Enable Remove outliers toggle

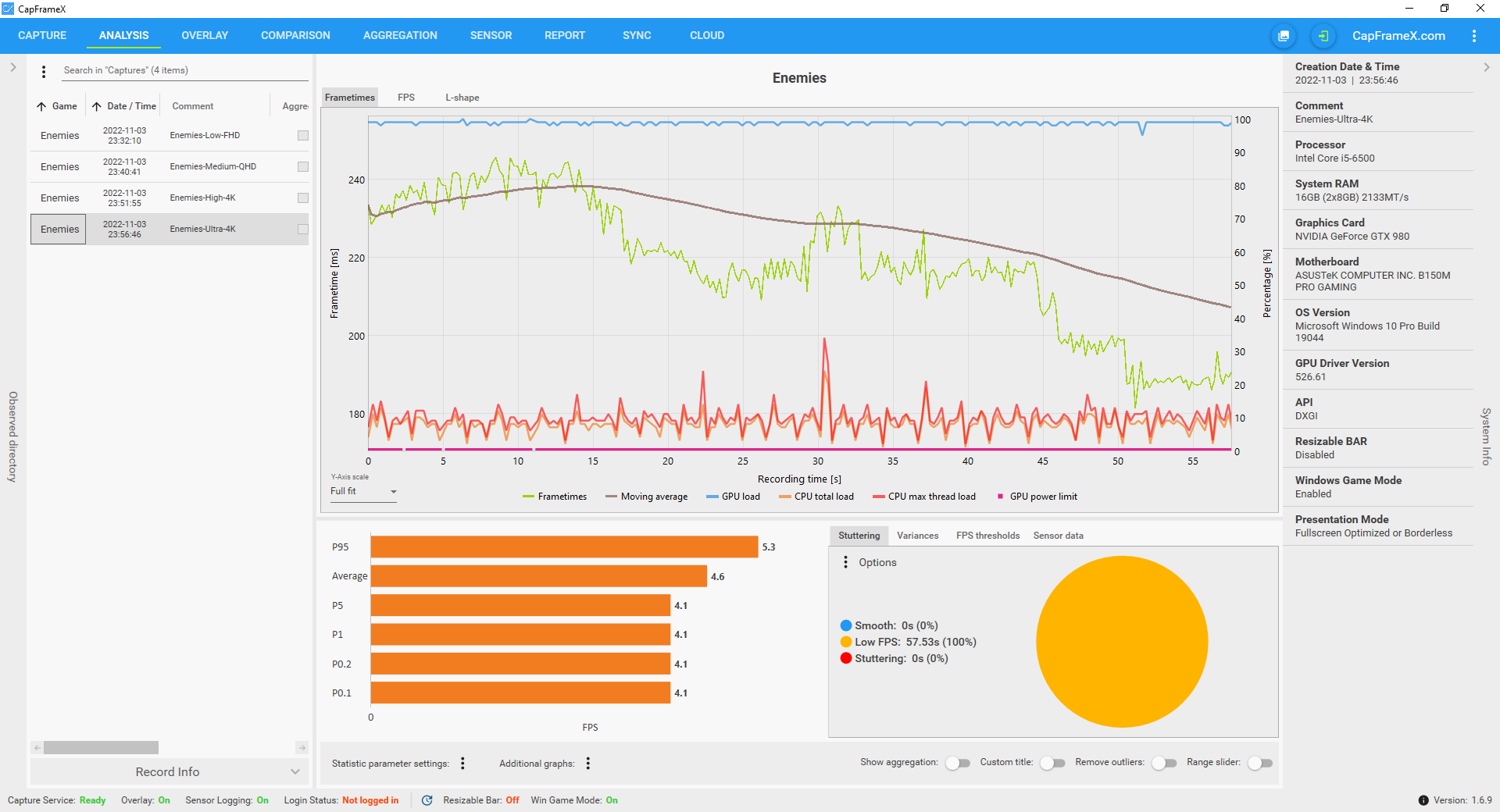1164,763
